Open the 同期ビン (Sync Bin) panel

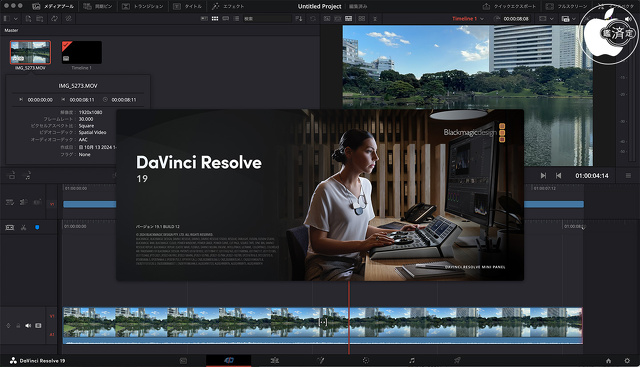[x=98, y=6]
